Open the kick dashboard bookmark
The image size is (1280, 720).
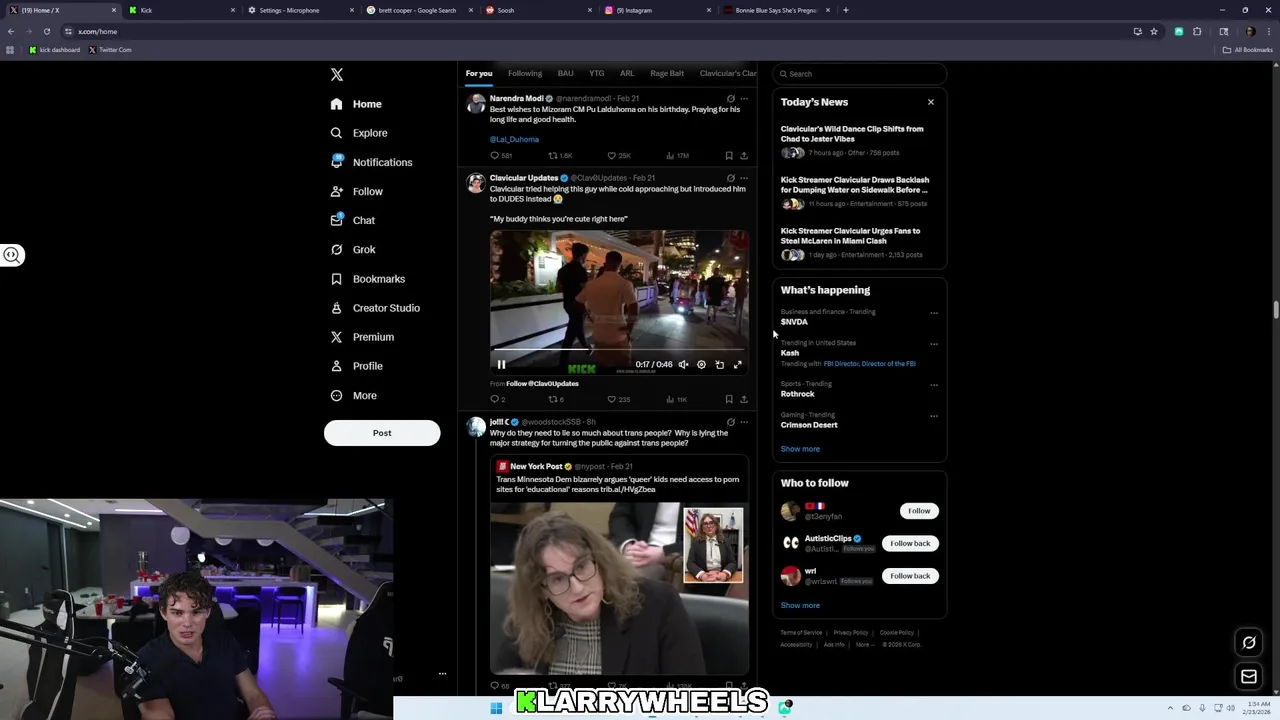pyautogui.click(x=54, y=50)
